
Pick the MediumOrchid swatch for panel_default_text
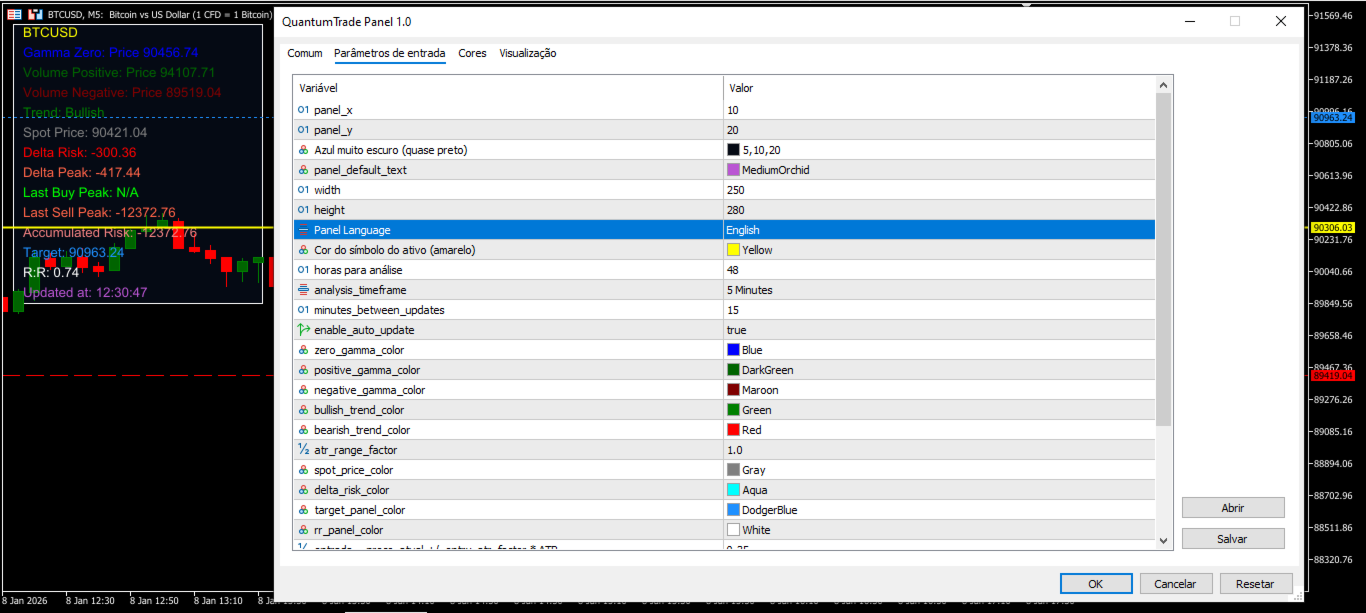pos(733,170)
